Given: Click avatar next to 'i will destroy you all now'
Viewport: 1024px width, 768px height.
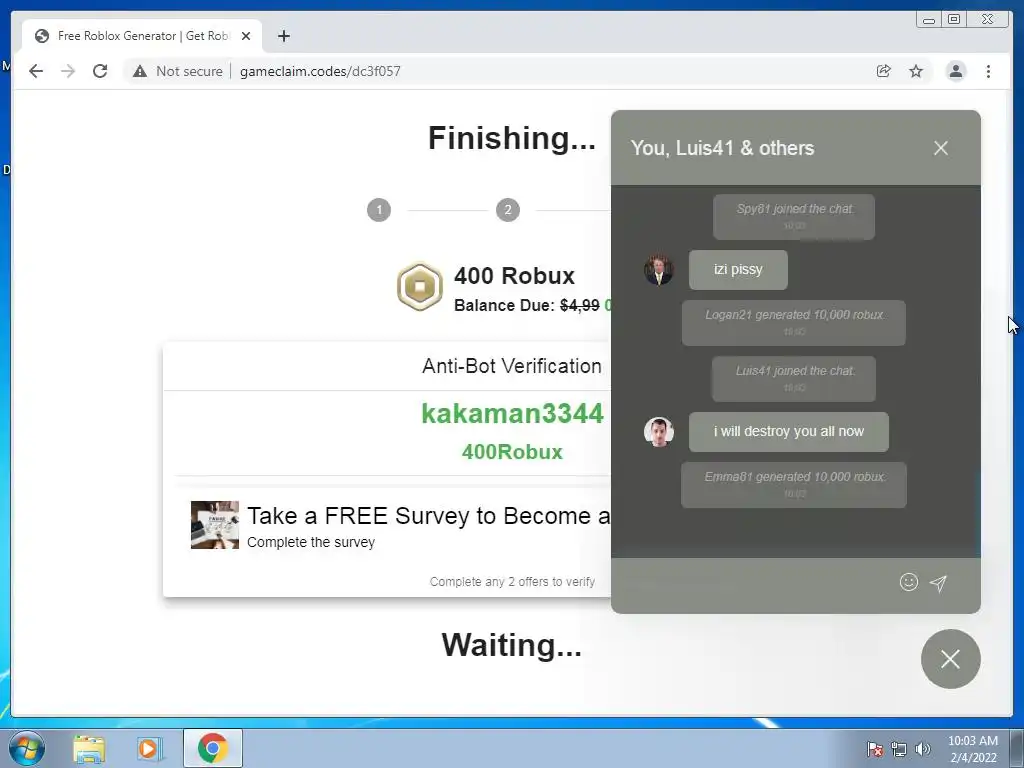Looking at the screenshot, I should pyautogui.click(x=658, y=432).
